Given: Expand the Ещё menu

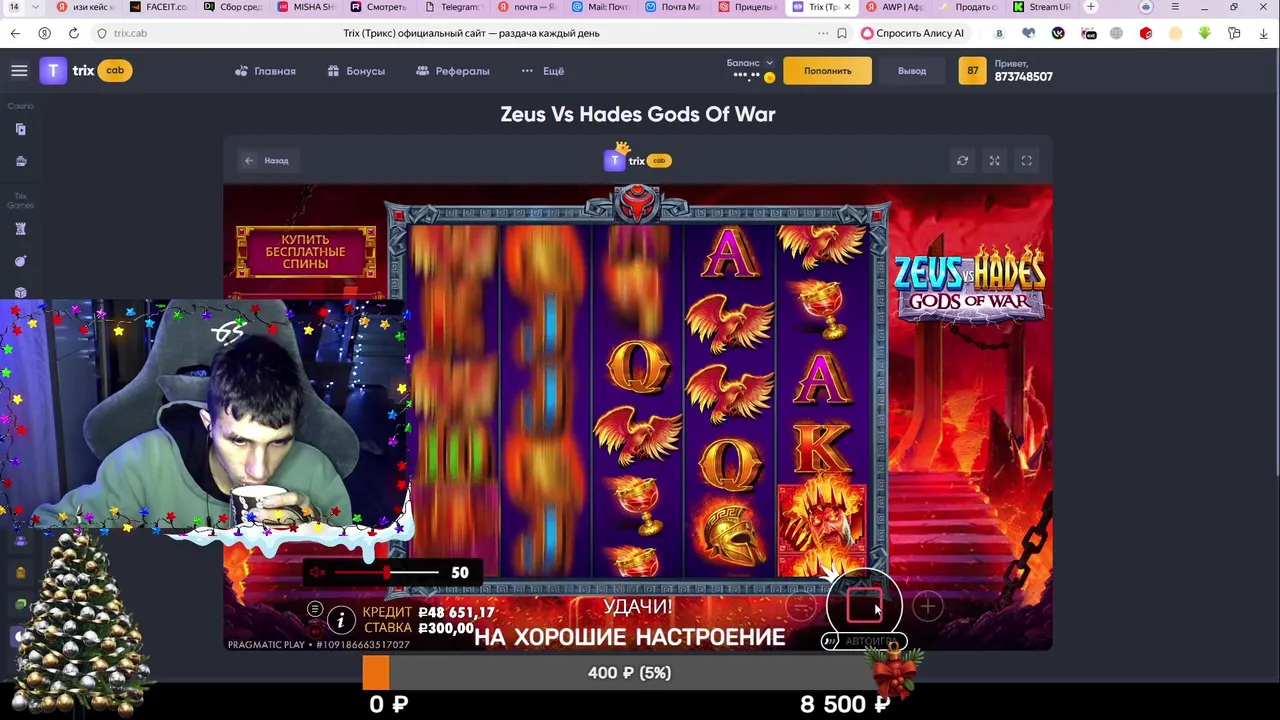Looking at the screenshot, I should tap(543, 71).
